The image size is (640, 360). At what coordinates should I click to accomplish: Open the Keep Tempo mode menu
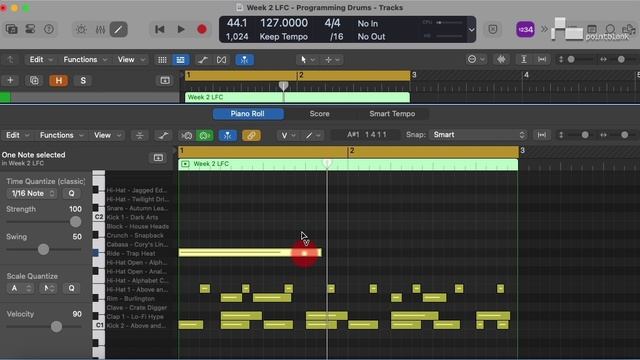tap(284, 37)
